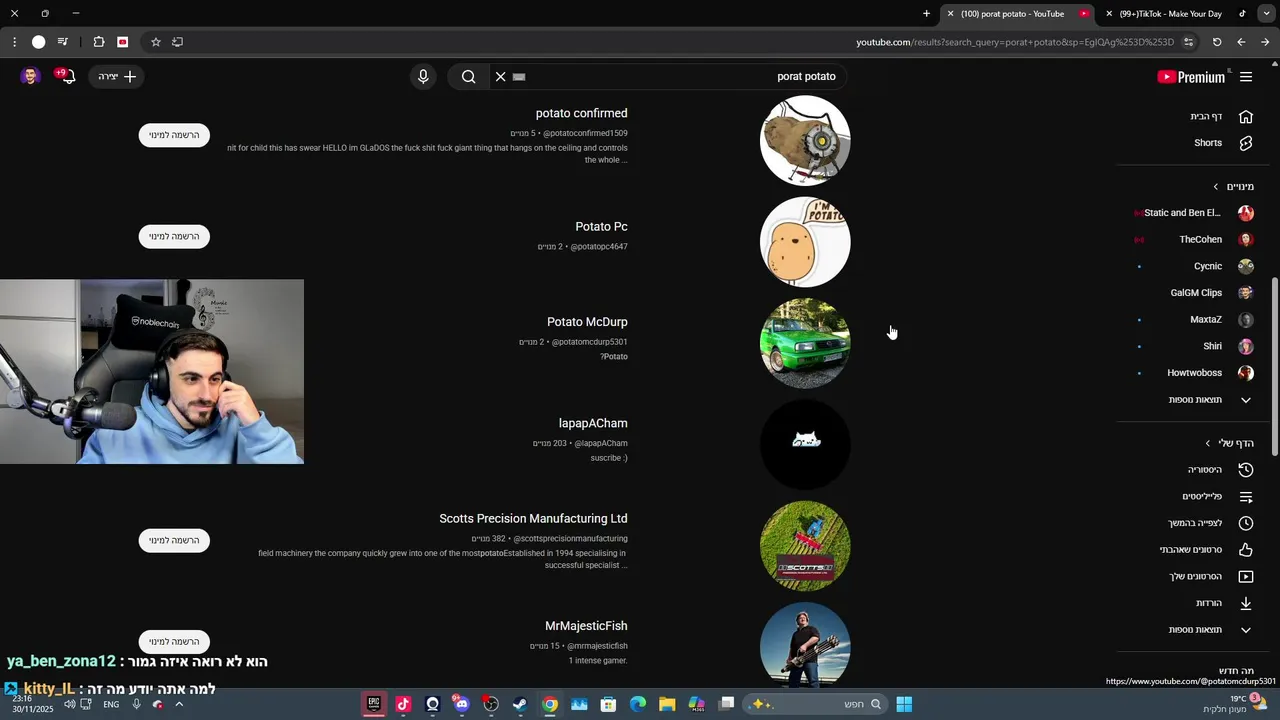Viewport: 1280px width, 720px height.
Task: Open the Potato McDurp green car avatar
Action: pyautogui.click(x=805, y=343)
